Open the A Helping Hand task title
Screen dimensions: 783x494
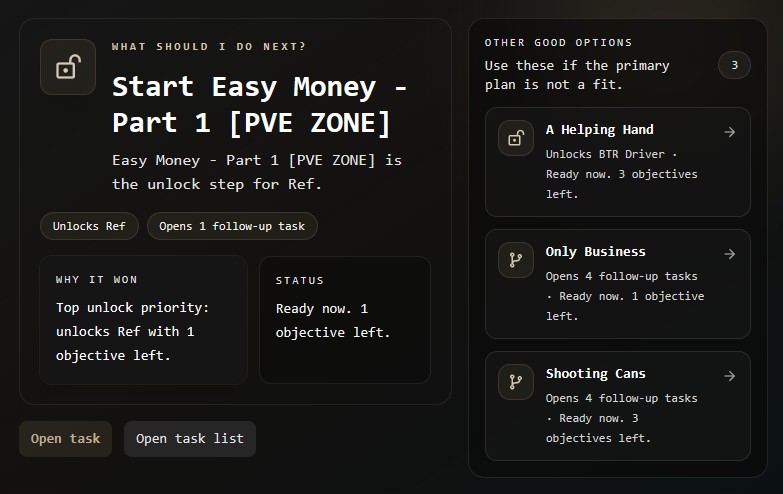(599, 130)
